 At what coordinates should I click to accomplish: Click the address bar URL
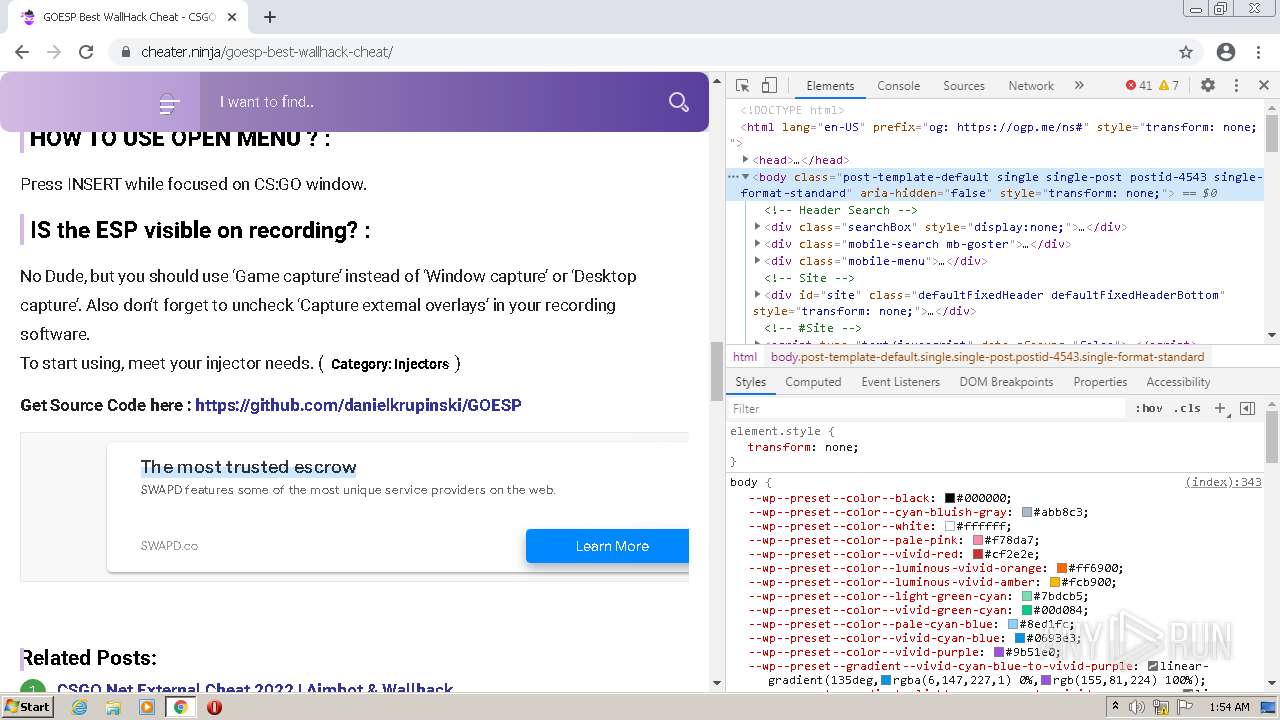267,52
